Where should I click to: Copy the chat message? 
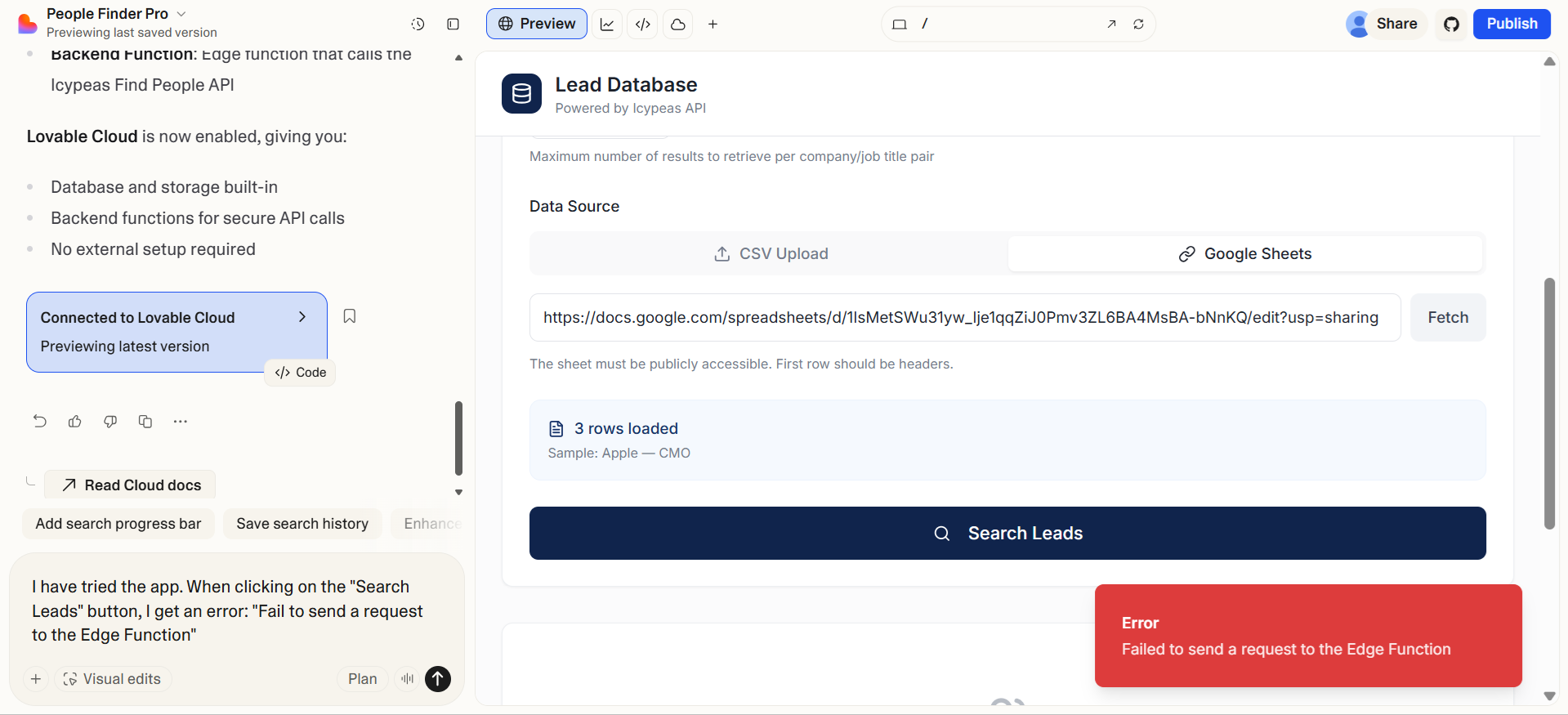click(145, 422)
